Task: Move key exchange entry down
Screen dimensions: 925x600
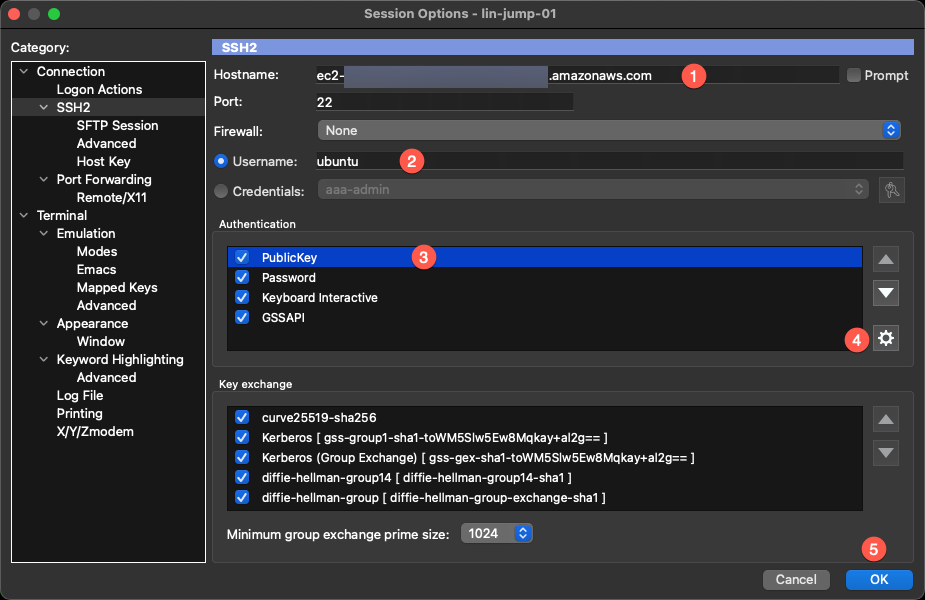Action: [885, 453]
